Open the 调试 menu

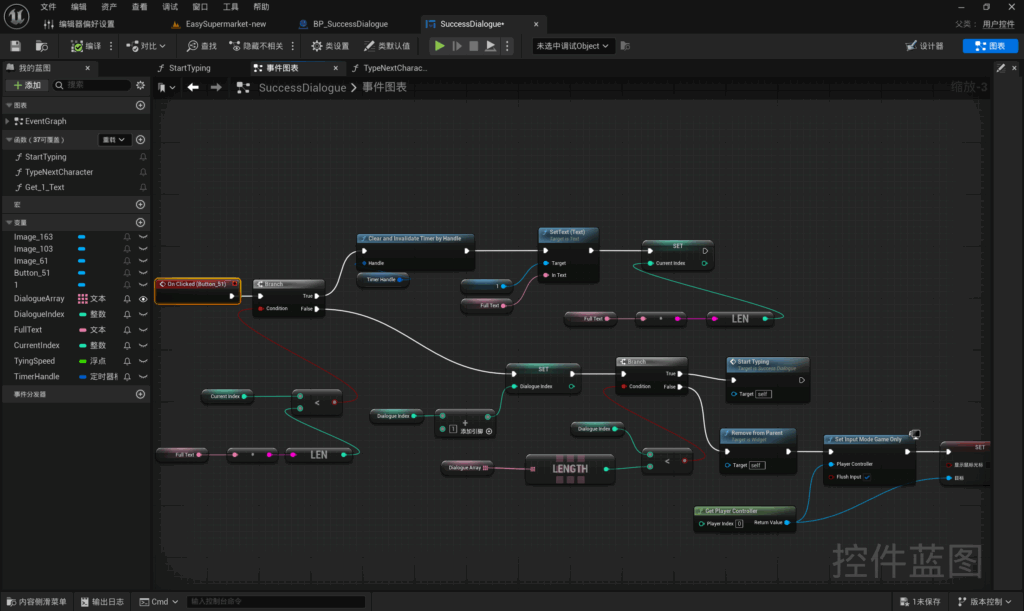tap(170, 7)
